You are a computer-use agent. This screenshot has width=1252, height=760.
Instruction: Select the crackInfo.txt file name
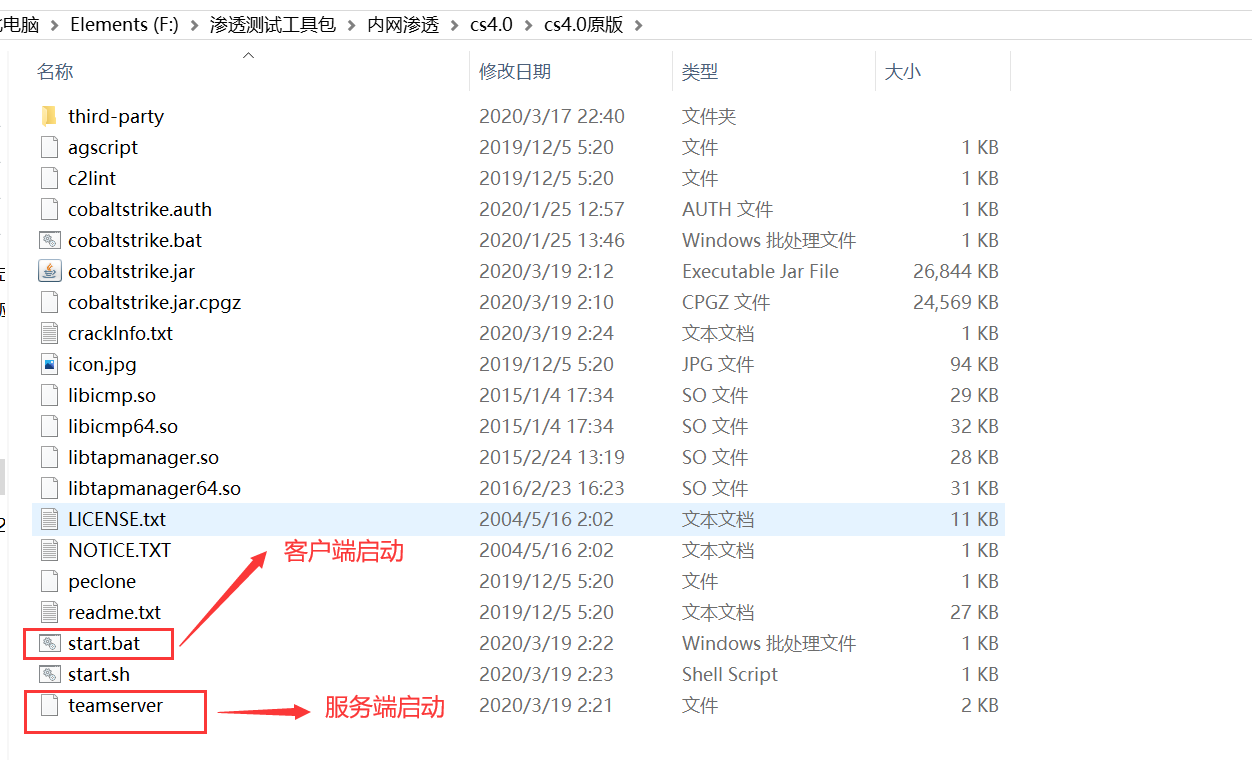point(121,333)
